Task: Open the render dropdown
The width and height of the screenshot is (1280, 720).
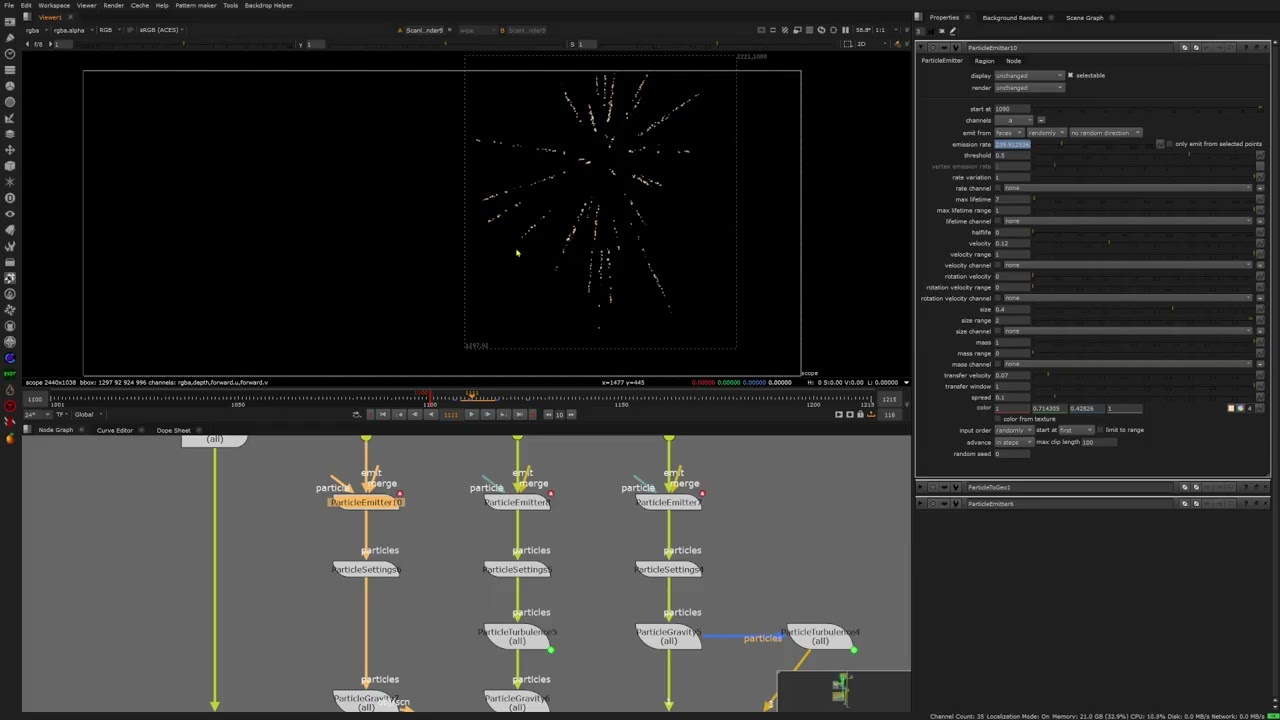Action: click(x=1029, y=88)
